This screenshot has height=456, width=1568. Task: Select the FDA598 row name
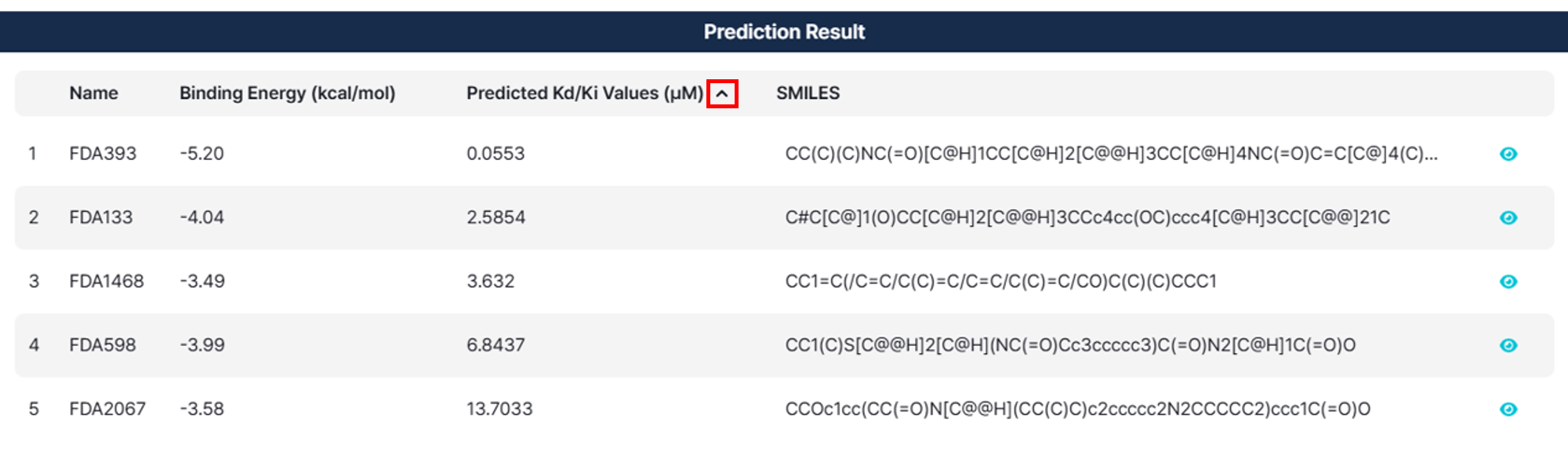[x=103, y=345]
